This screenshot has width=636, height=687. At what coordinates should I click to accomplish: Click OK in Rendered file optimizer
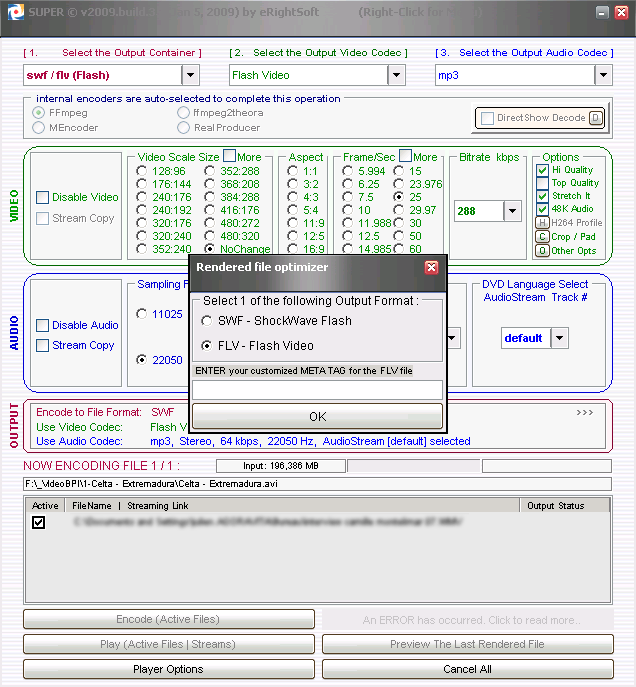click(318, 416)
